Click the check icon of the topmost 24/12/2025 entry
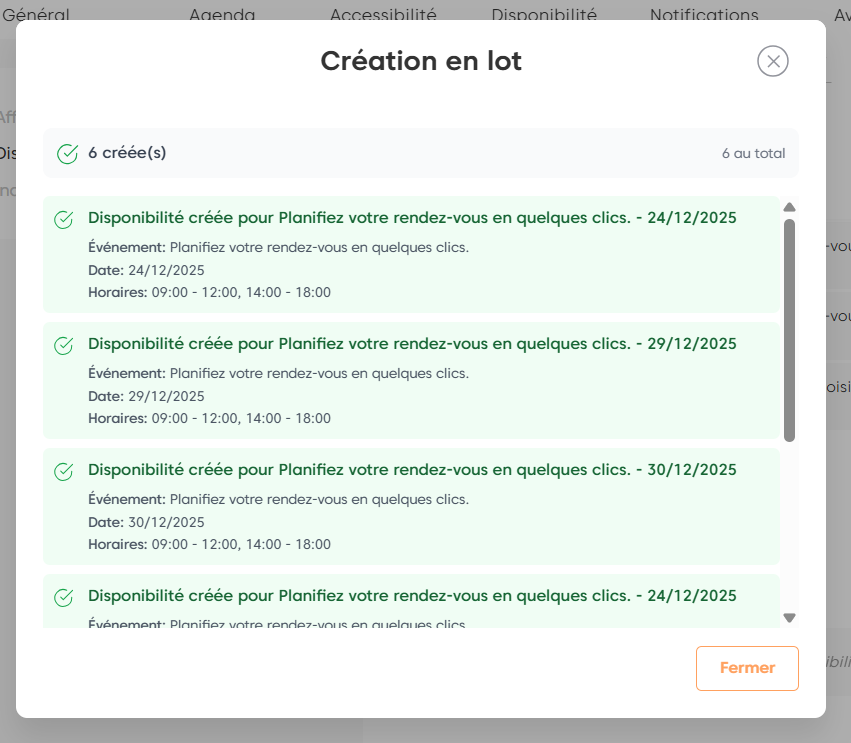This screenshot has height=743, width=851. tap(63, 219)
